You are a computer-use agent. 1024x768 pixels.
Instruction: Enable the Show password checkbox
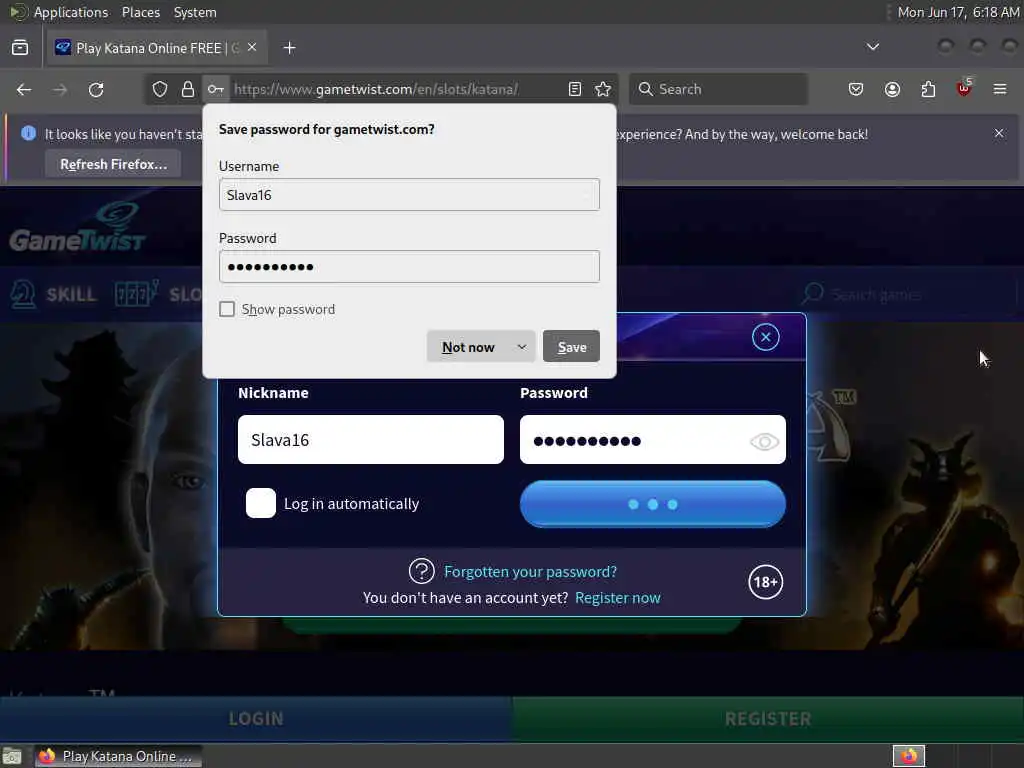[x=227, y=309]
